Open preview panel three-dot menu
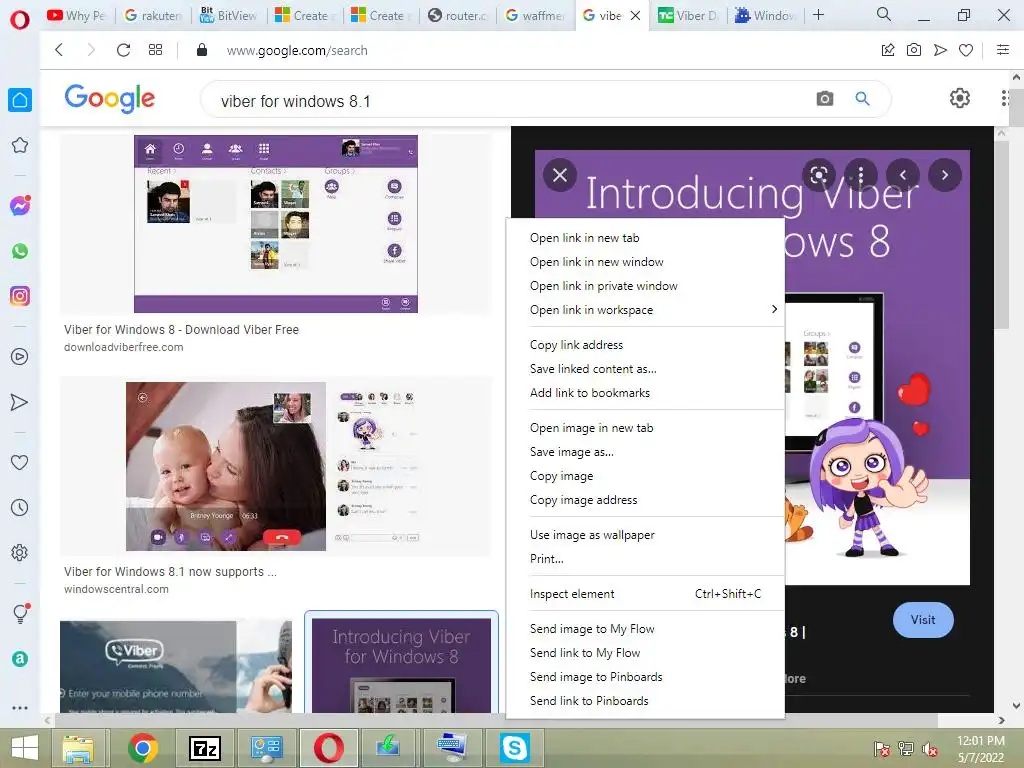 [861, 174]
